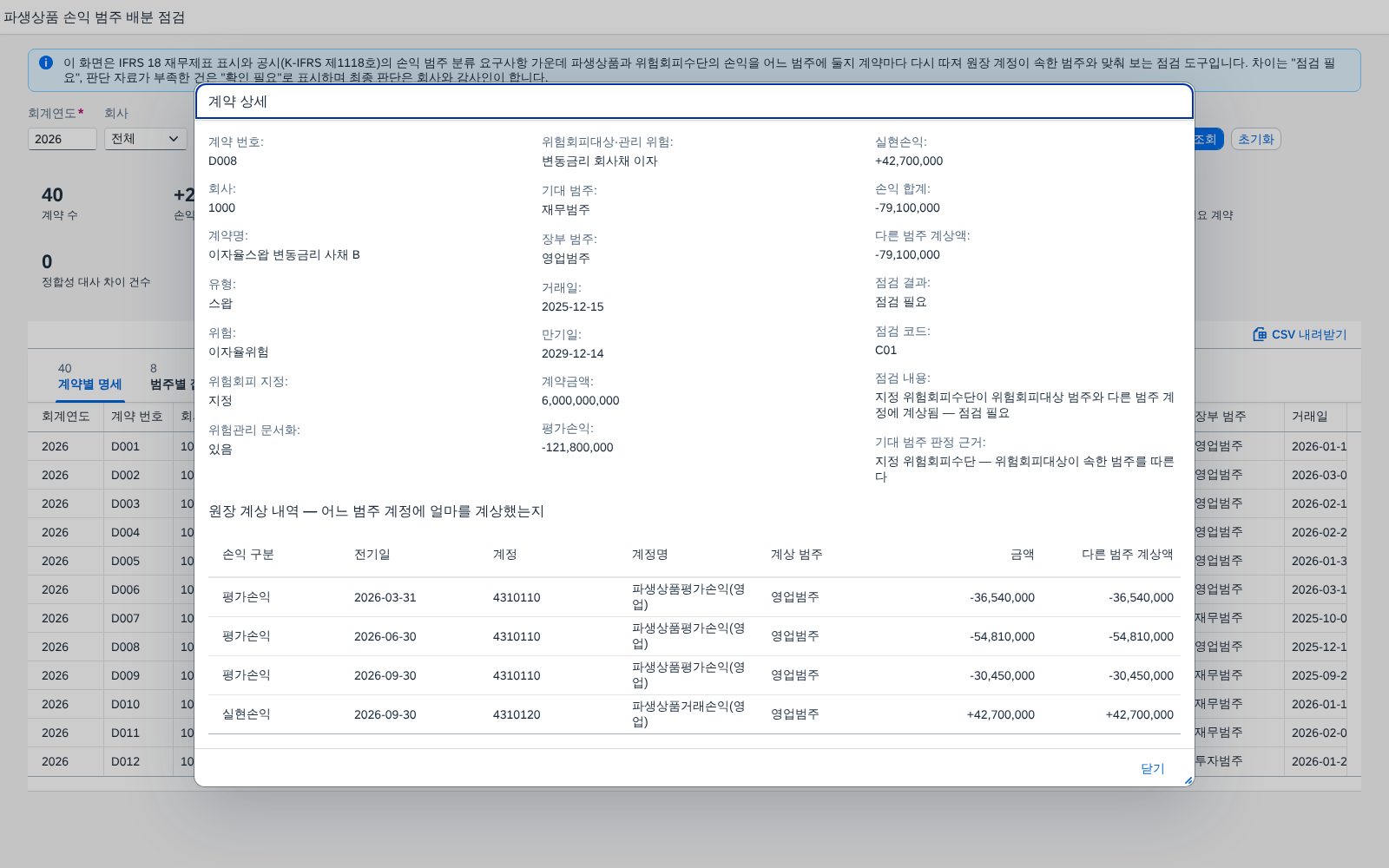
Task: Click the 평가손익 value -121,800,000
Action: 577,447
